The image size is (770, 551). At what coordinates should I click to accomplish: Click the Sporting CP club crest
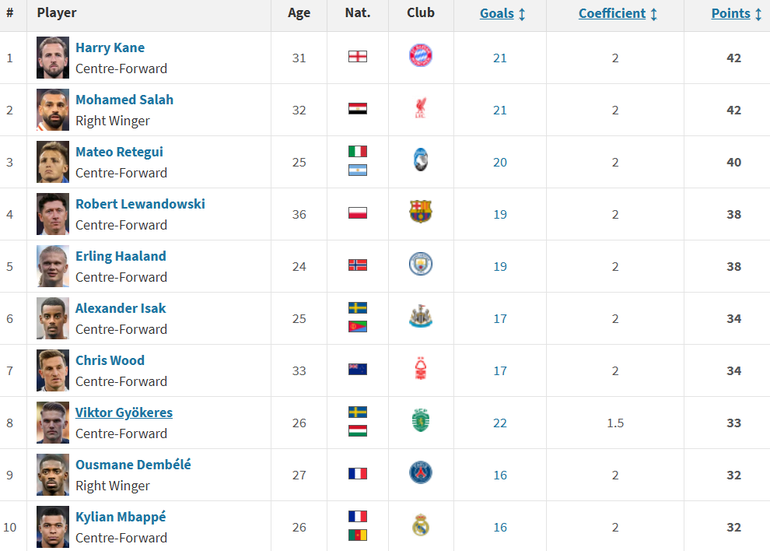[420, 420]
